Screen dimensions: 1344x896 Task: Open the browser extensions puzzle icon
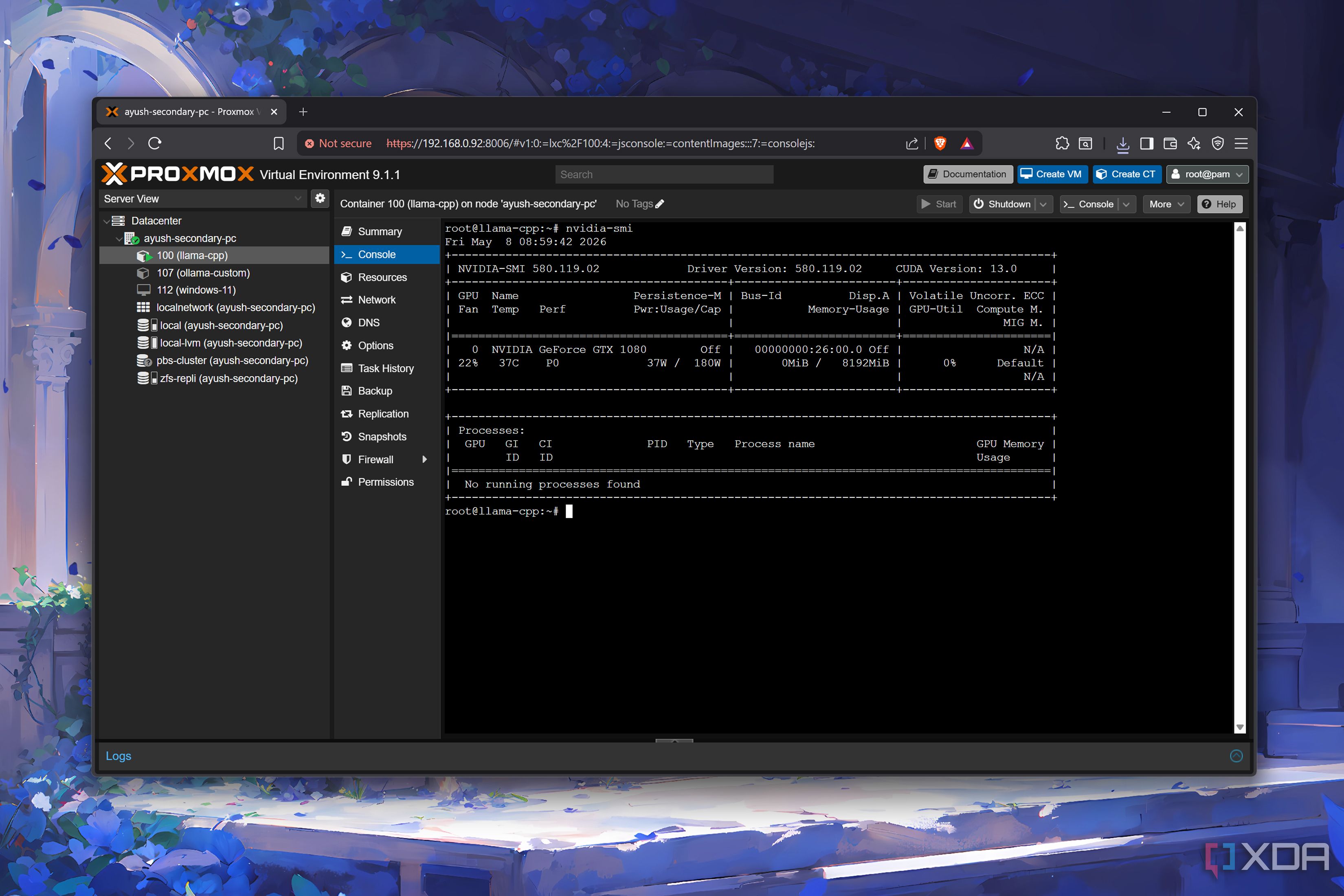pos(1062,143)
